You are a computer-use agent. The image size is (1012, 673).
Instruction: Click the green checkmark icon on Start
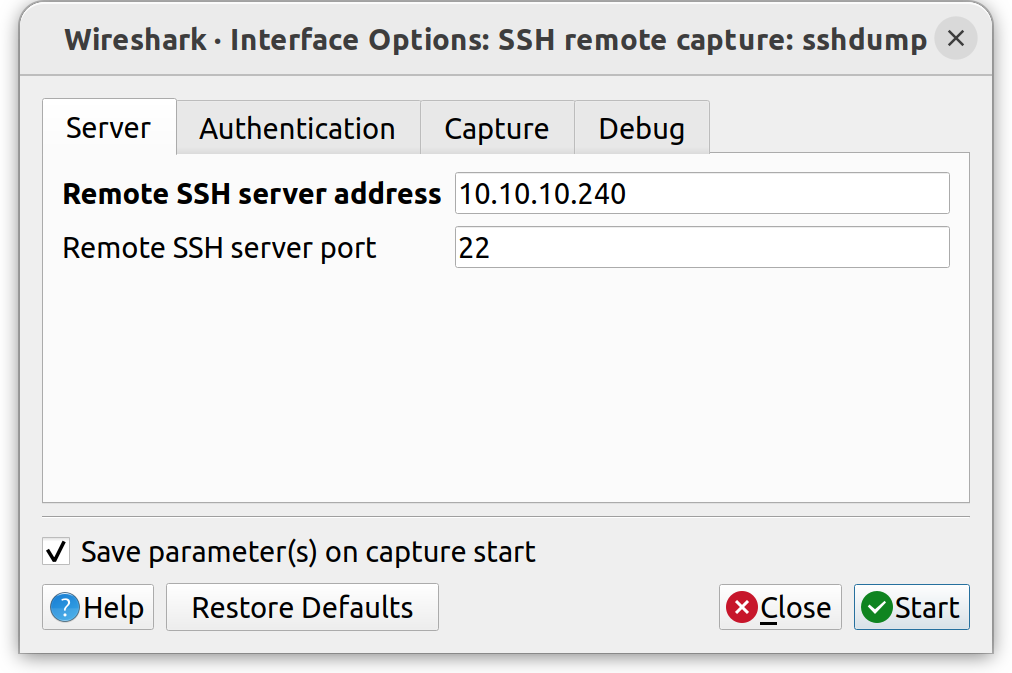point(876,608)
